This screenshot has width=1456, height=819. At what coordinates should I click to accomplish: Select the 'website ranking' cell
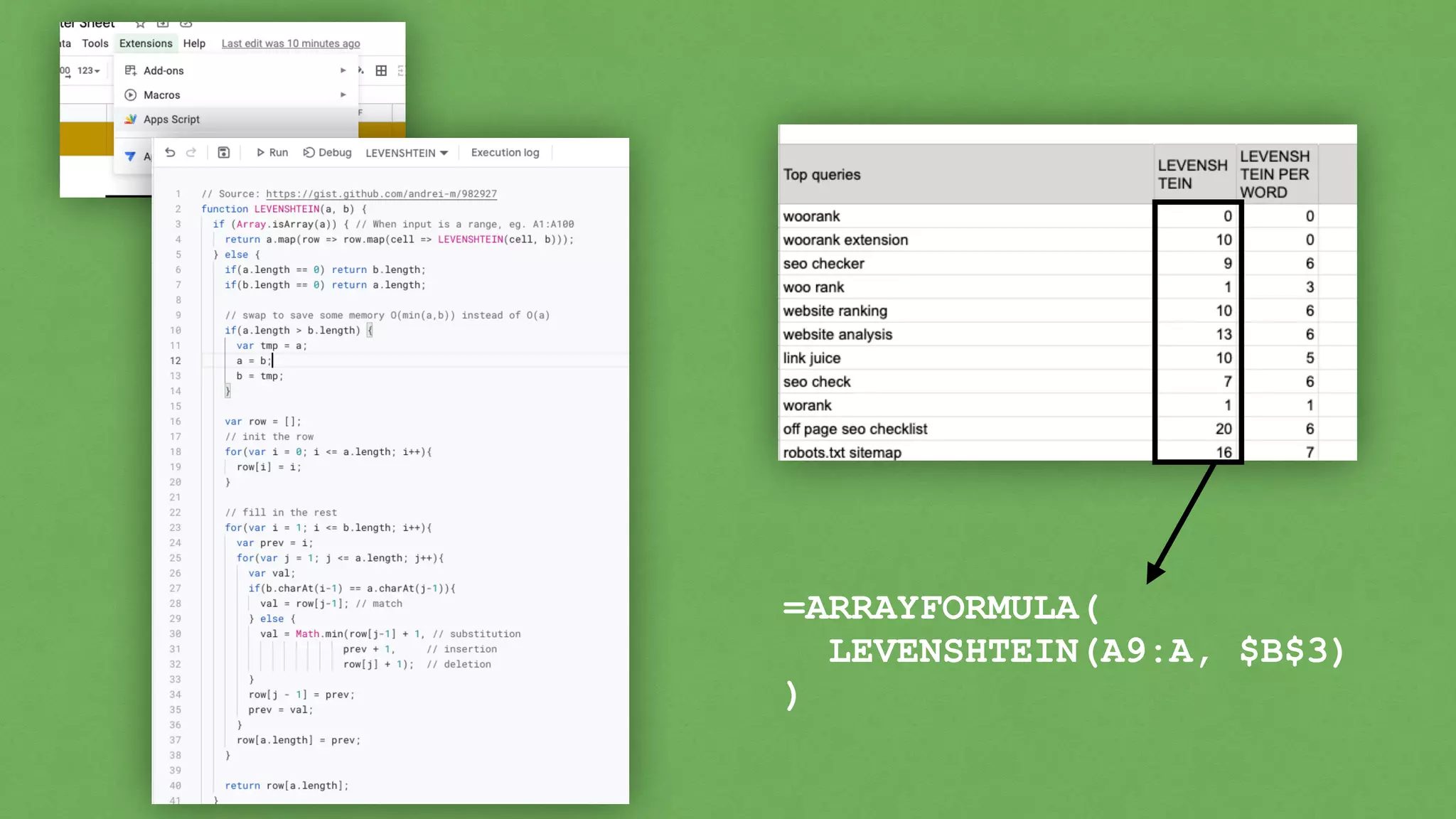[x=965, y=311]
